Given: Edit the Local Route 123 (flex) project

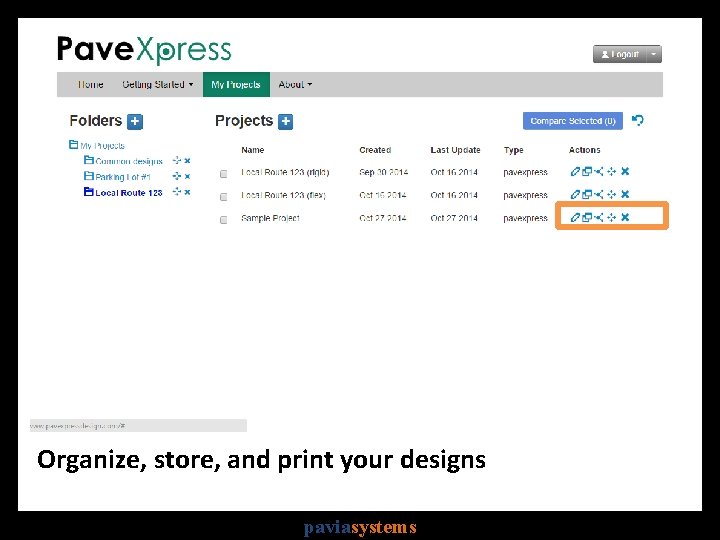Looking at the screenshot, I should [x=575, y=195].
